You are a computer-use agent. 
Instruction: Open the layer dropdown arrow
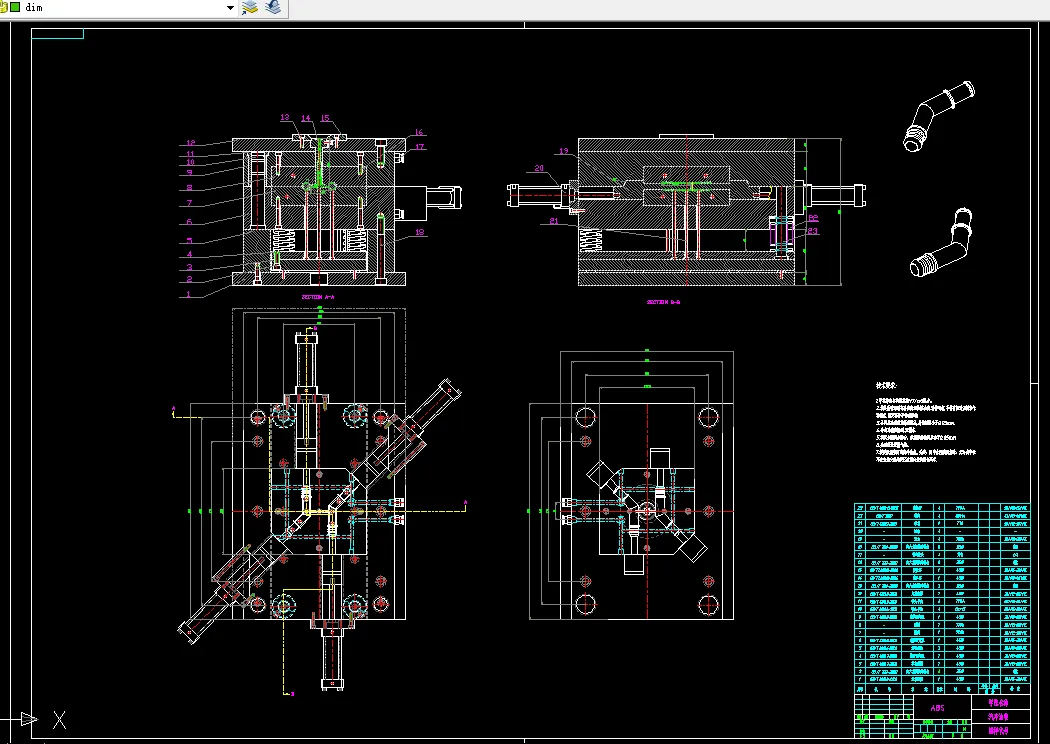[x=231, y=7]
